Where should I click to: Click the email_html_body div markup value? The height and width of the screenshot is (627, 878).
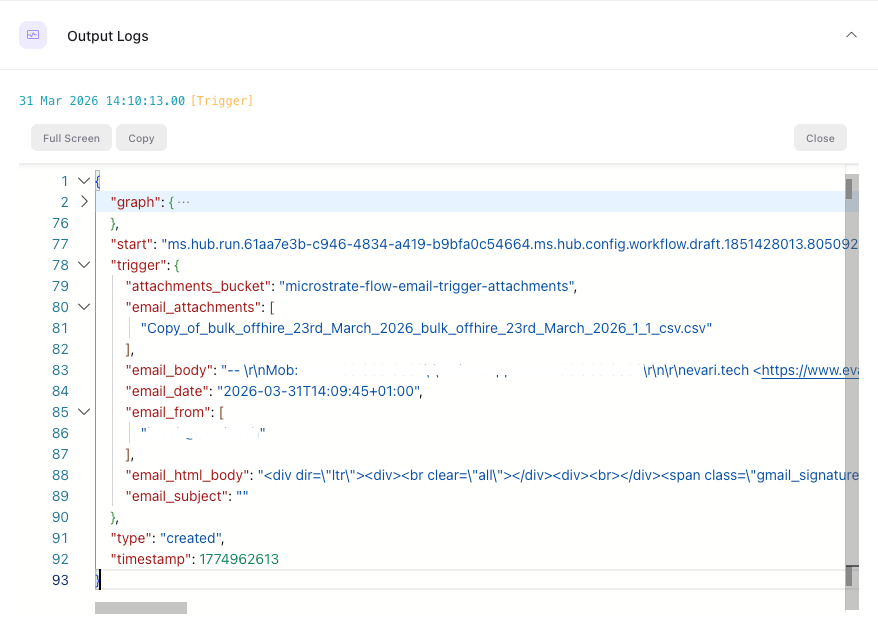coord(558,475)
